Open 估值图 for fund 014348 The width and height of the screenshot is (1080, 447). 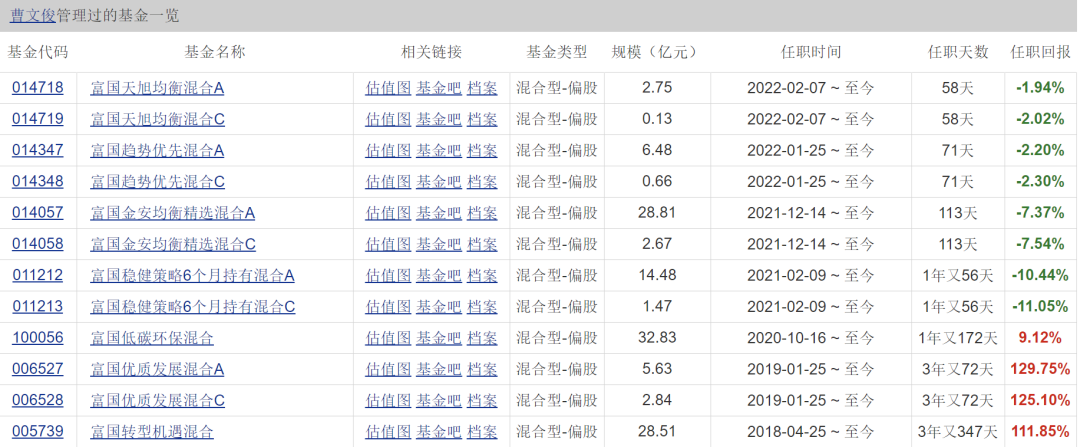click(388, 181)
